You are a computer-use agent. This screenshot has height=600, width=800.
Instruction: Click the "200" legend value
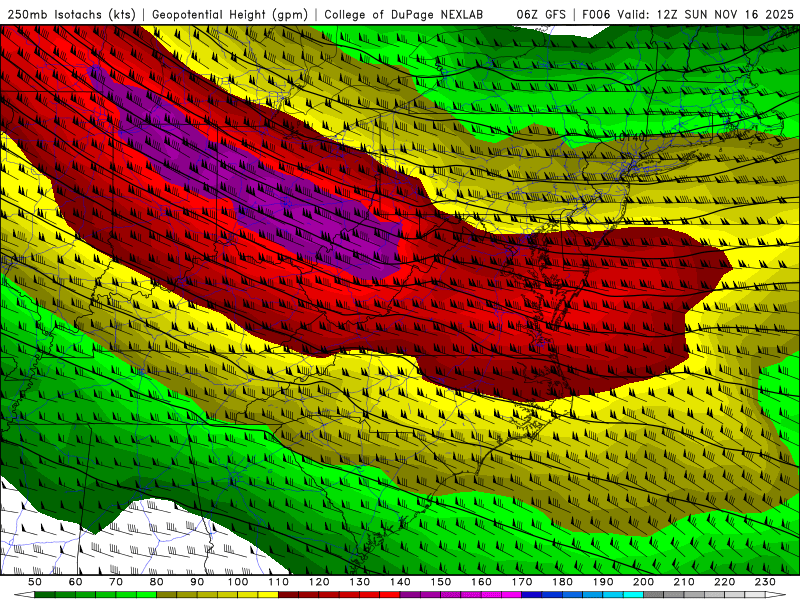(x=643, y=582)
